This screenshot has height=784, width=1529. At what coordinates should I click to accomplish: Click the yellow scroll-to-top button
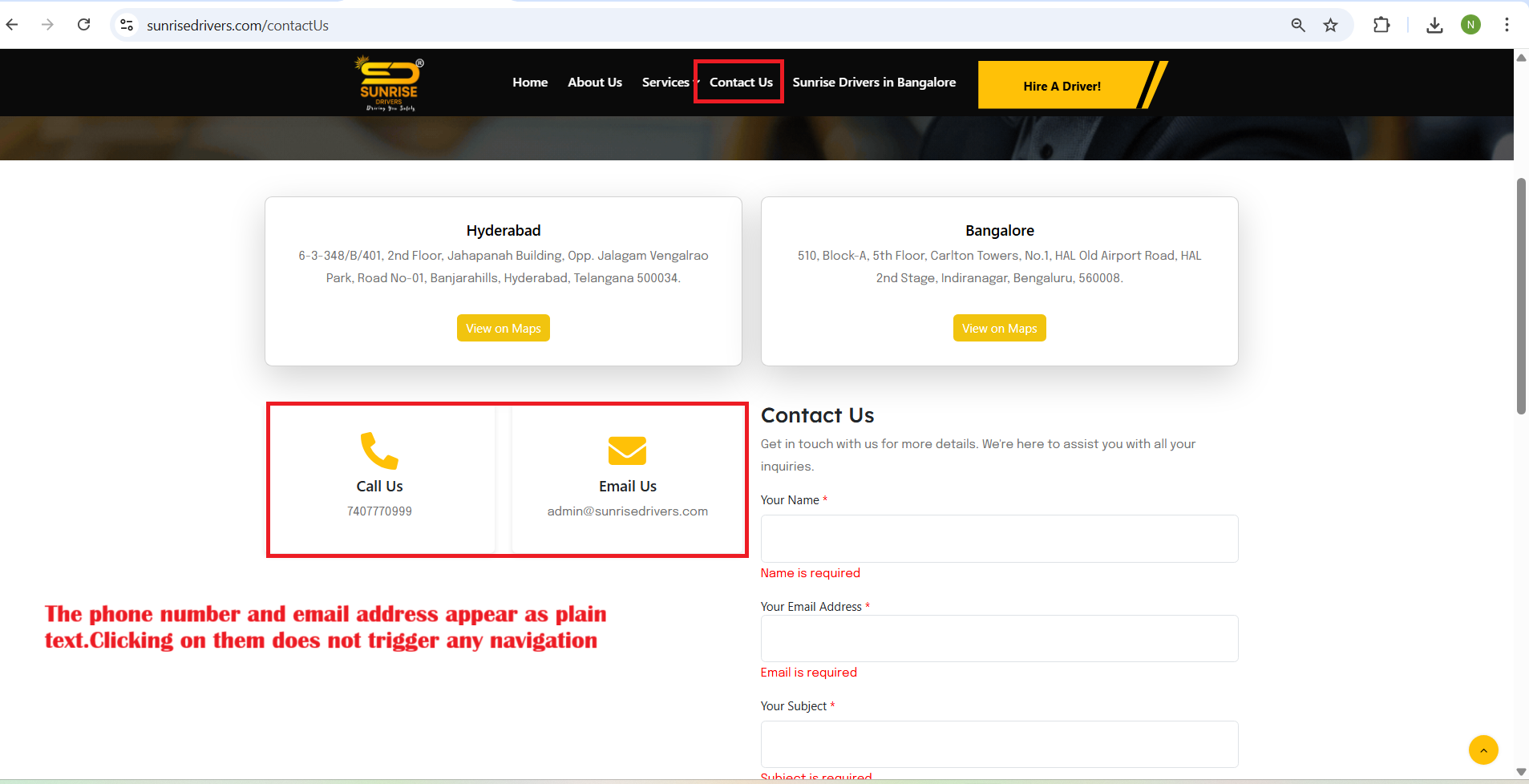1483,750
